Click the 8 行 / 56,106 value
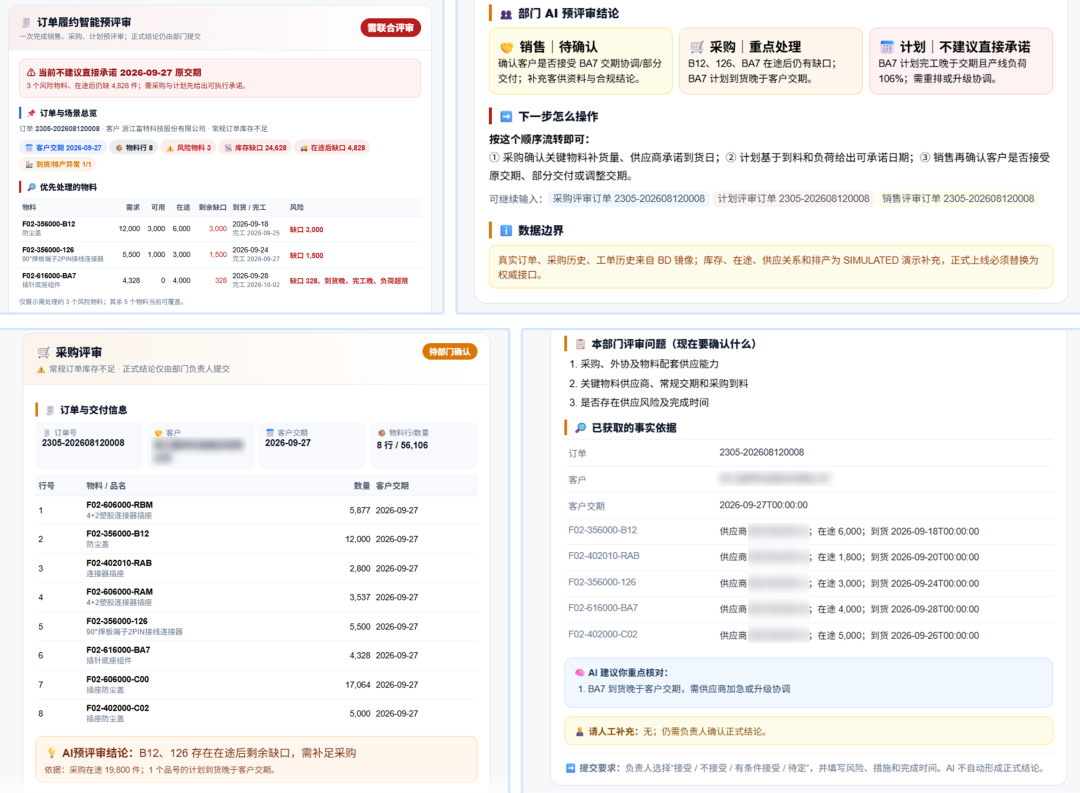 [x=402, y=446]
